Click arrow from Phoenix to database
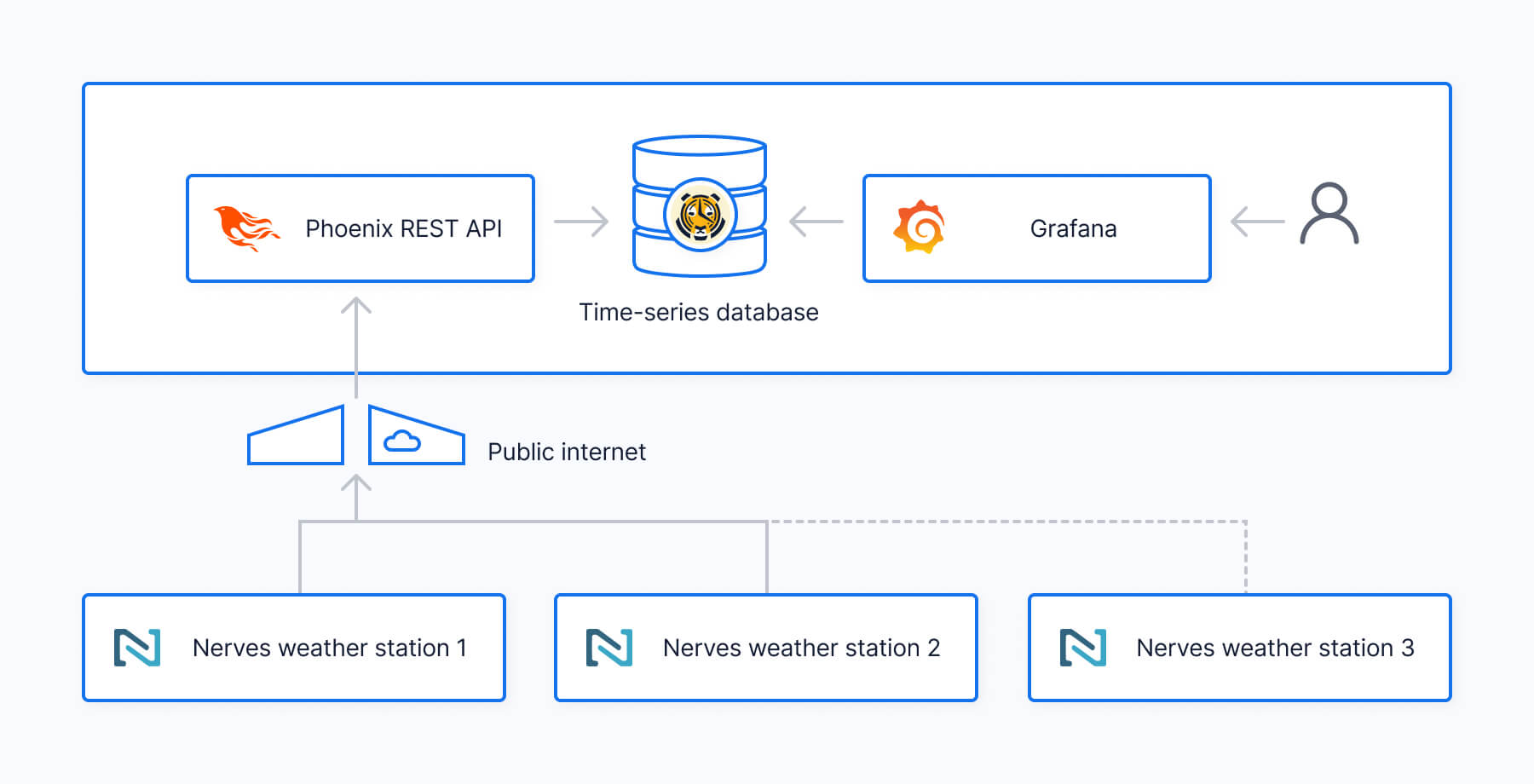 (581, 222)
